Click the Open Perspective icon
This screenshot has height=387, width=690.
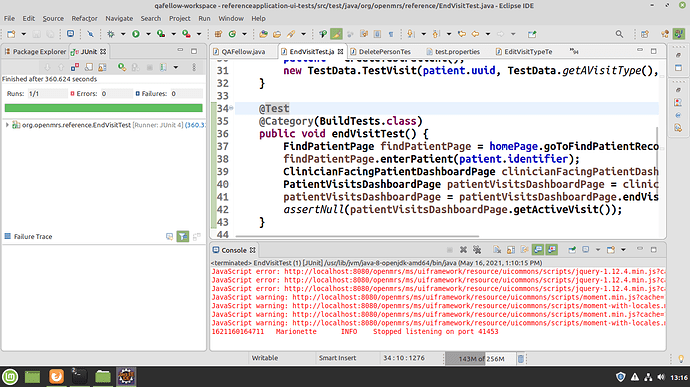pyautogui.click(x=645, y=34)
